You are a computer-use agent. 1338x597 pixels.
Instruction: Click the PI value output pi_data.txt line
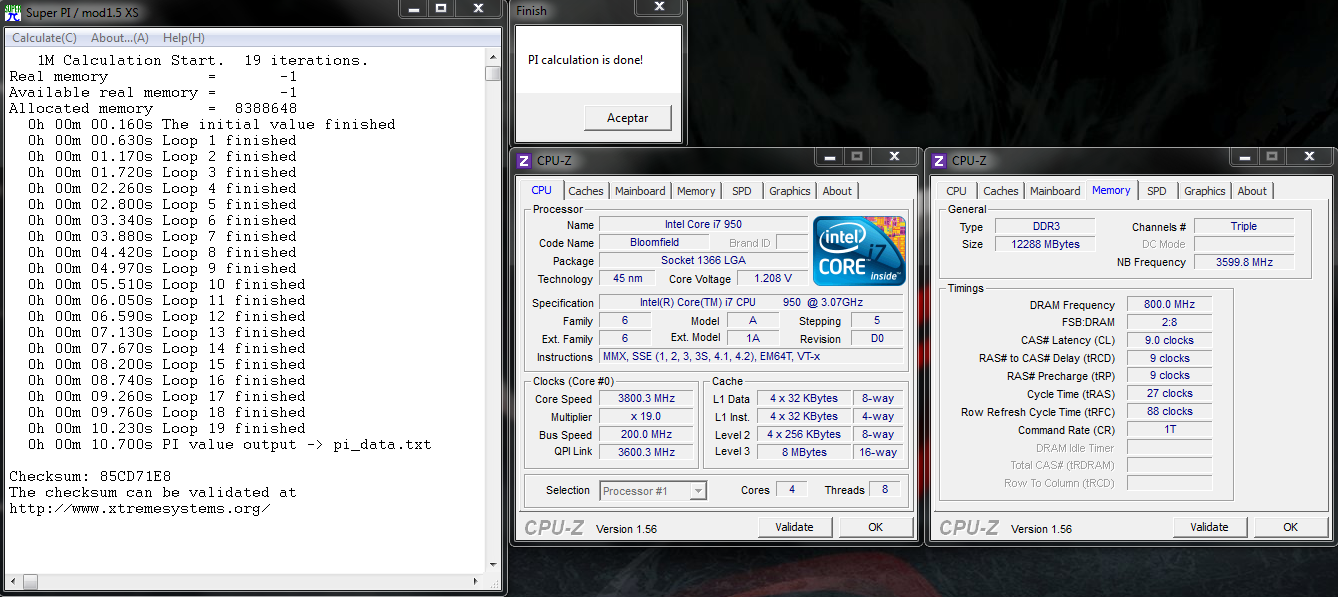pos(229,444)
